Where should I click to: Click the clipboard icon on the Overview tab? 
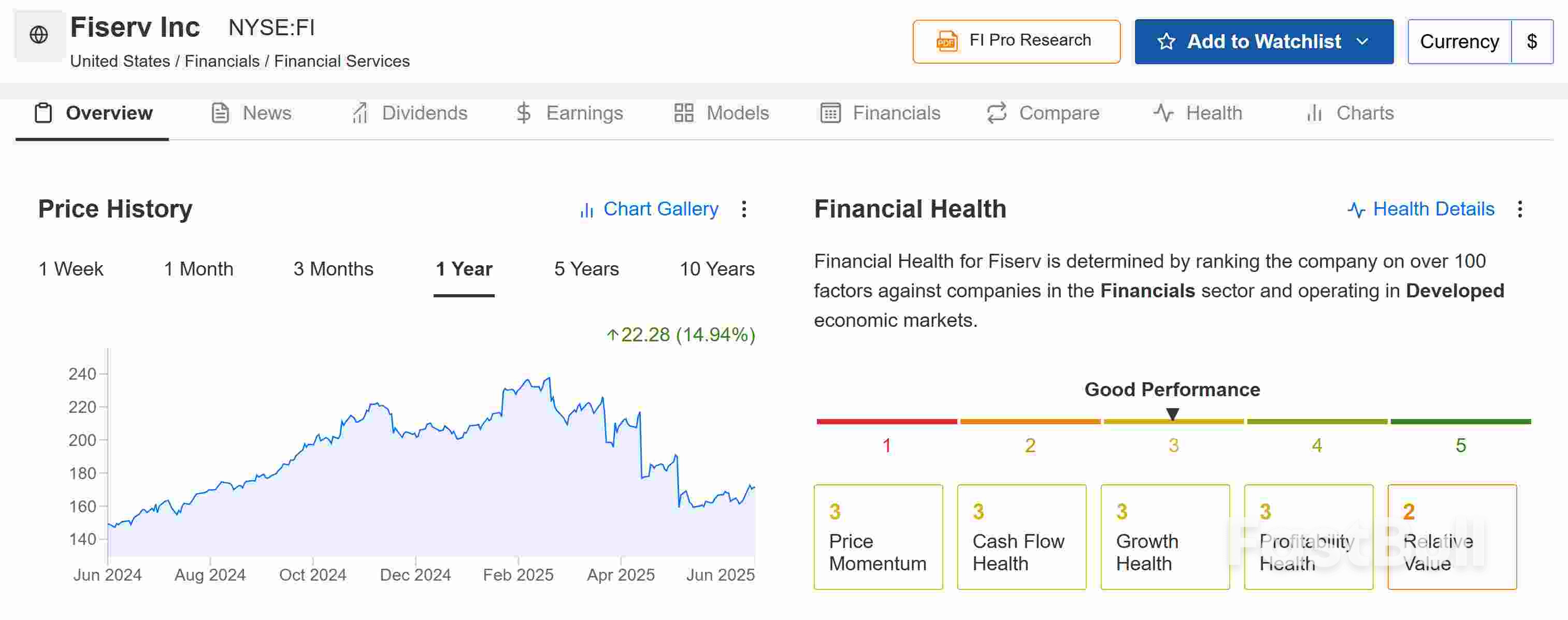pyautogui.click(x=42, y=112)
